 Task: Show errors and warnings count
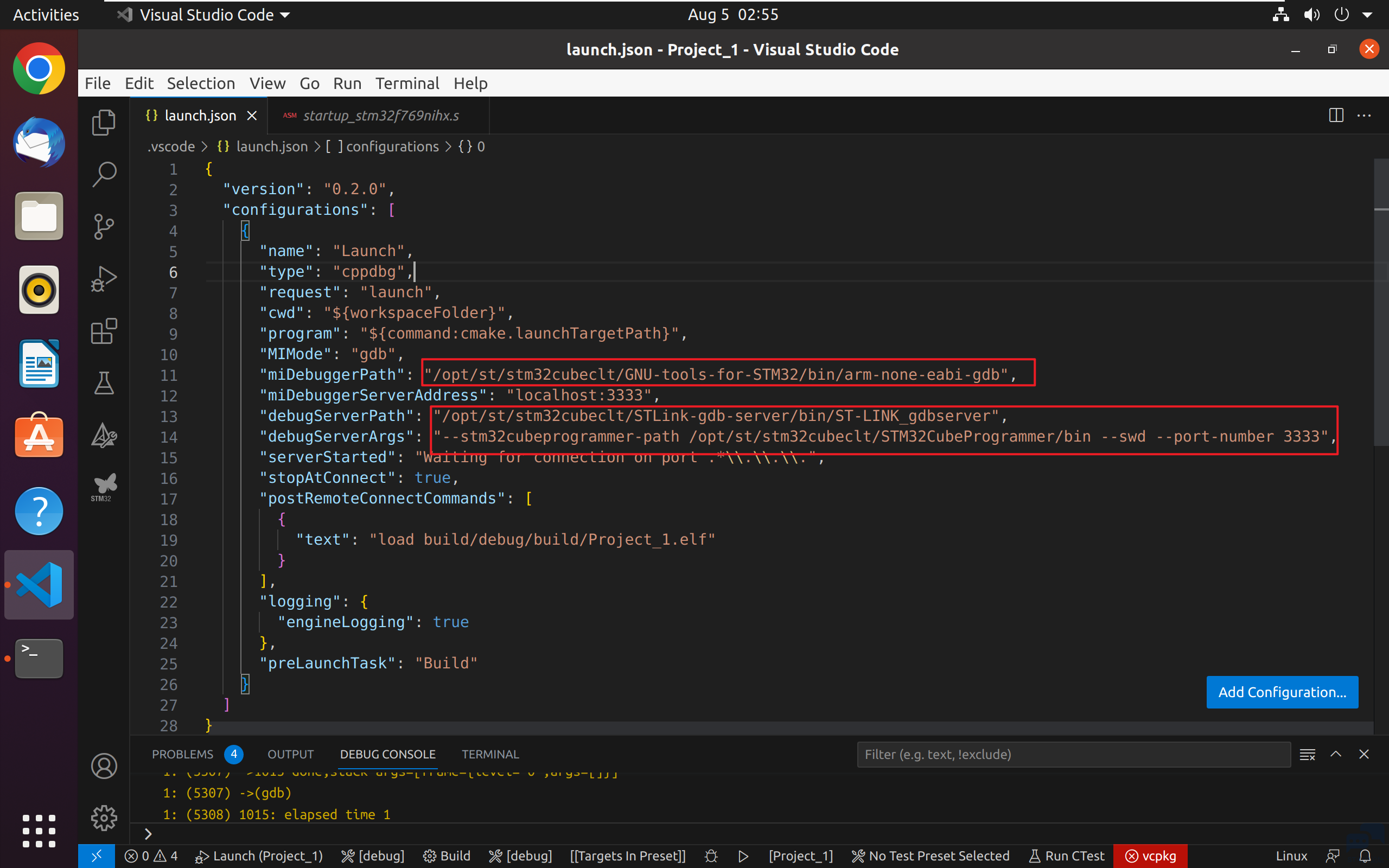pyautogui.click(x=151, y=856)
